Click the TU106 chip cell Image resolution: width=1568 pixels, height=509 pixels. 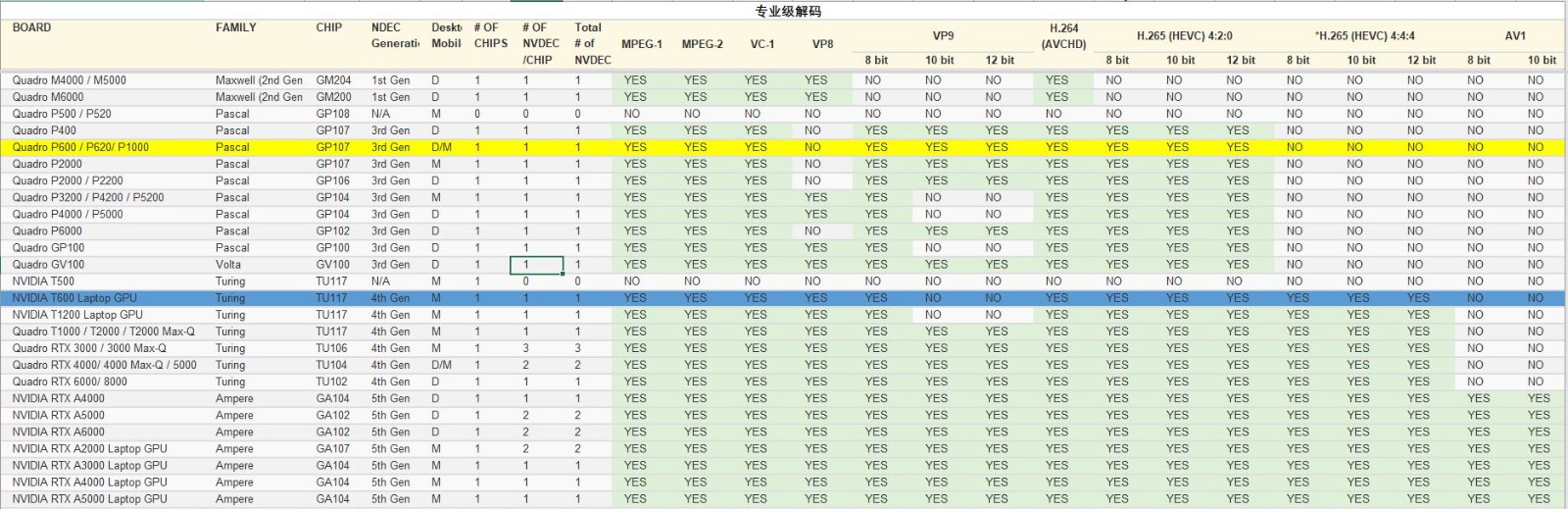(x=332, y=348)
